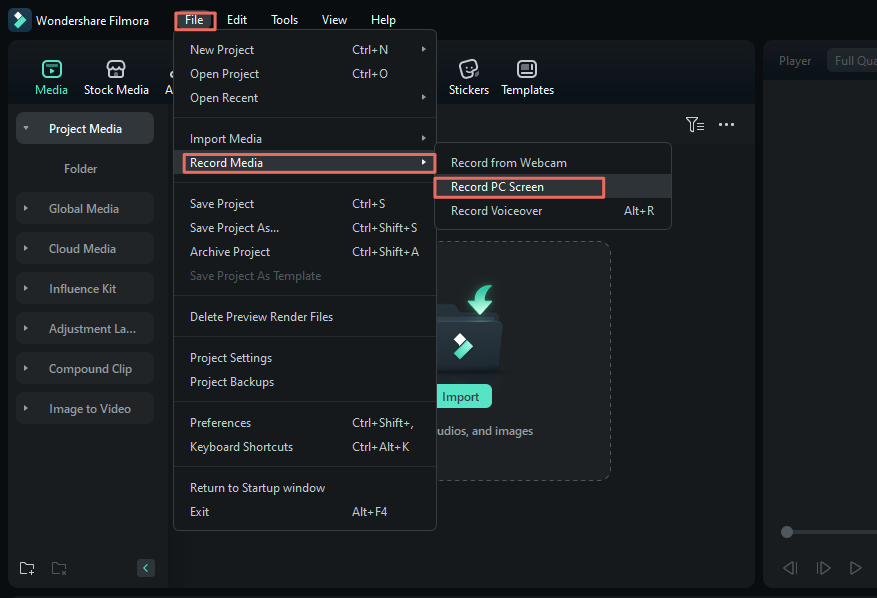Move the player progress slider handle
Screen dimensions: 877x598
click(x=787, y=532)
